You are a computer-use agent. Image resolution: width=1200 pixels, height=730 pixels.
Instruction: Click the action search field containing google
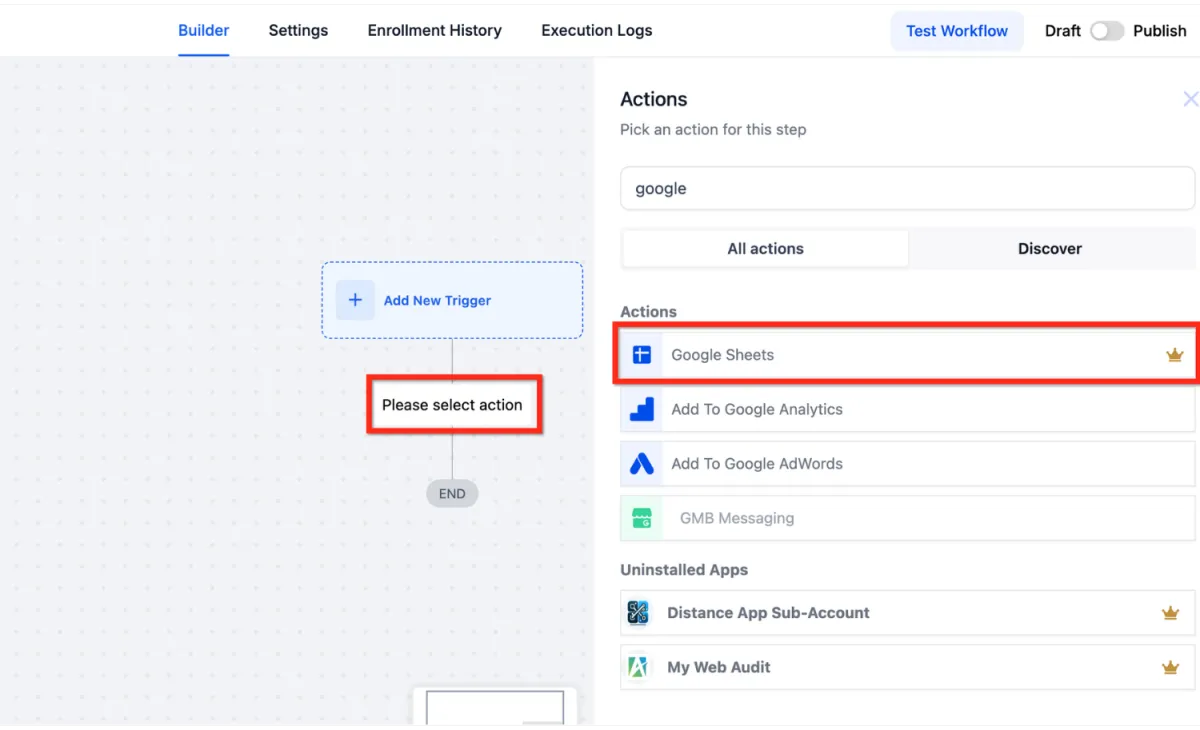pos(907,188)
